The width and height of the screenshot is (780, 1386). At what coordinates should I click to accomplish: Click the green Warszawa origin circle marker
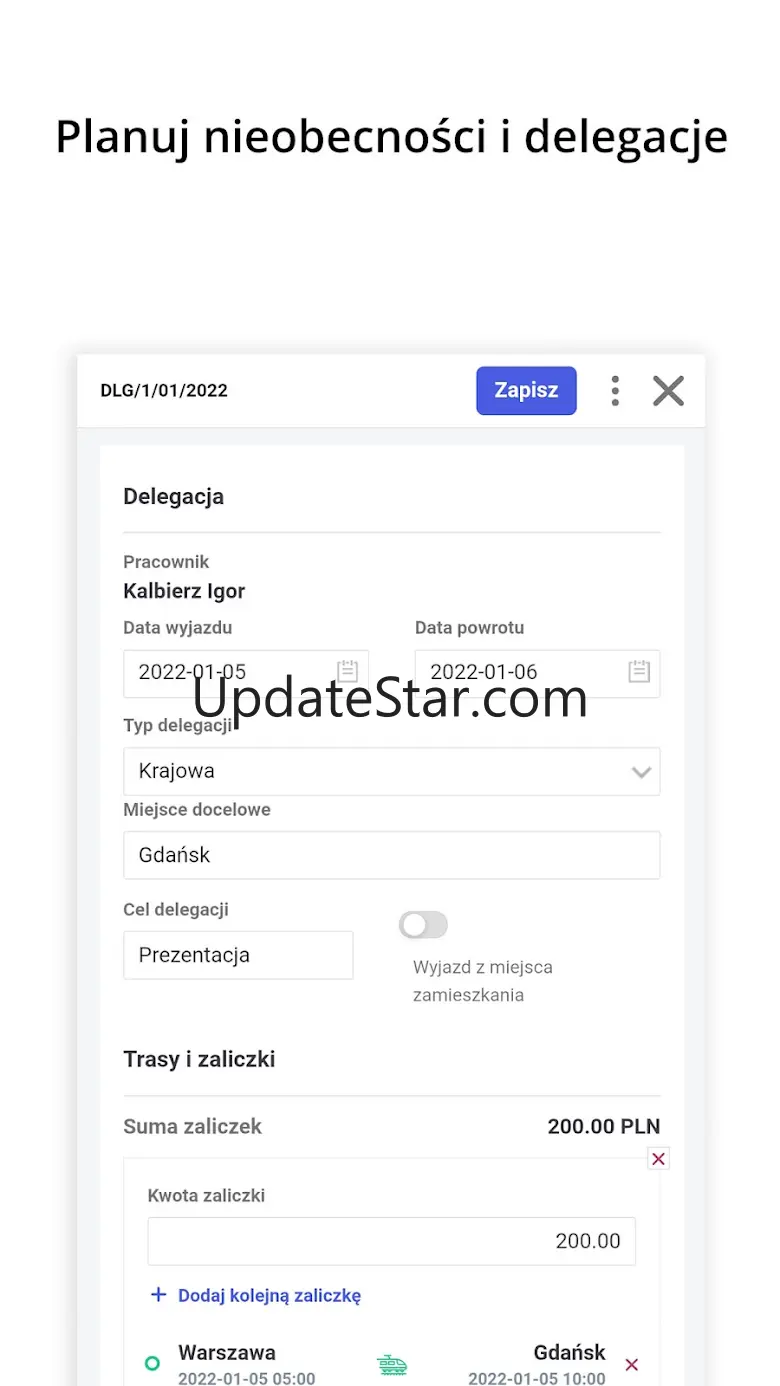[152, 1363]
